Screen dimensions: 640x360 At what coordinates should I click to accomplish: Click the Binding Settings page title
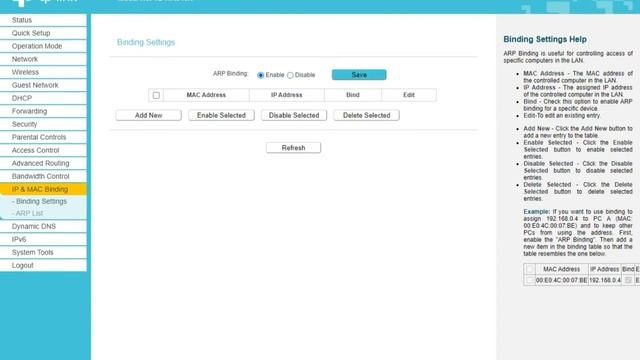(146, 42)
